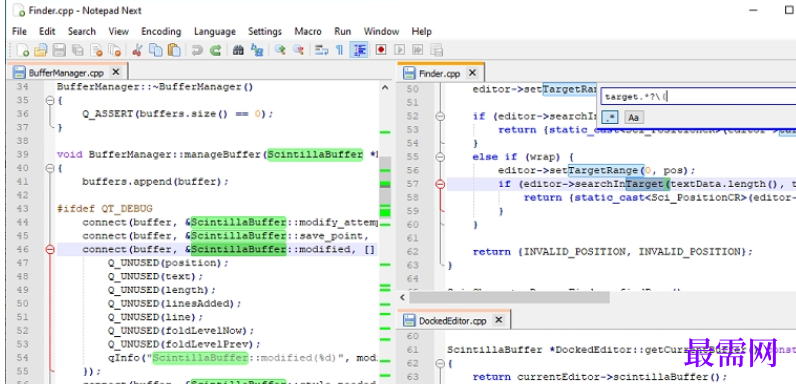The width and height of the screenshot is (796, 384).
Task: Click the green Redo arrow icon
Action: (215, 50)
